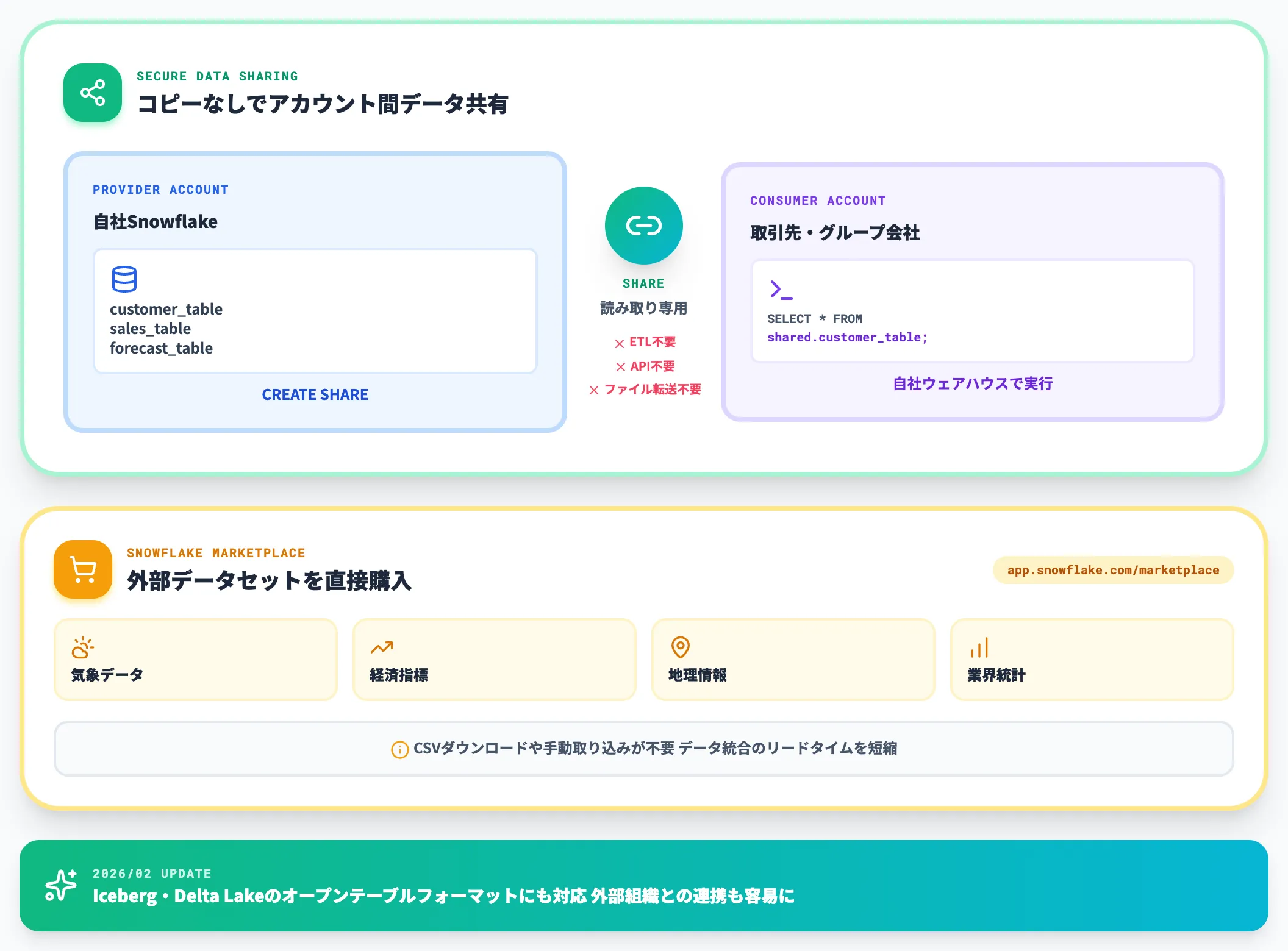The width and height of the screenshot is (1288, 951).
Task: Click the 取引先・グループ会社 heading
Action: 835,232
